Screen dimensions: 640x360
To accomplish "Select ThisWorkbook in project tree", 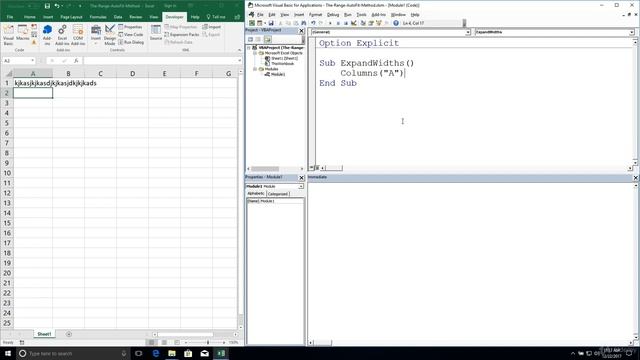I will (x=280, y=64).
